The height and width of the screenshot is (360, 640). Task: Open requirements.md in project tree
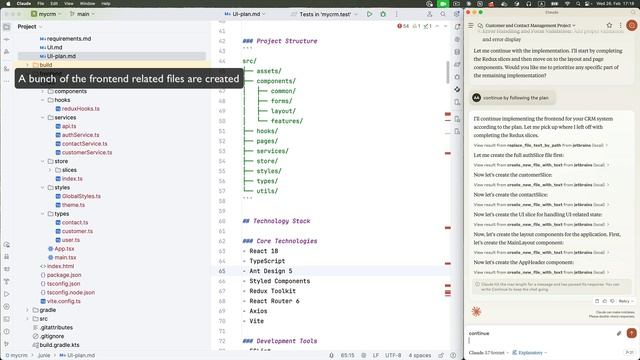click(65, 39)
